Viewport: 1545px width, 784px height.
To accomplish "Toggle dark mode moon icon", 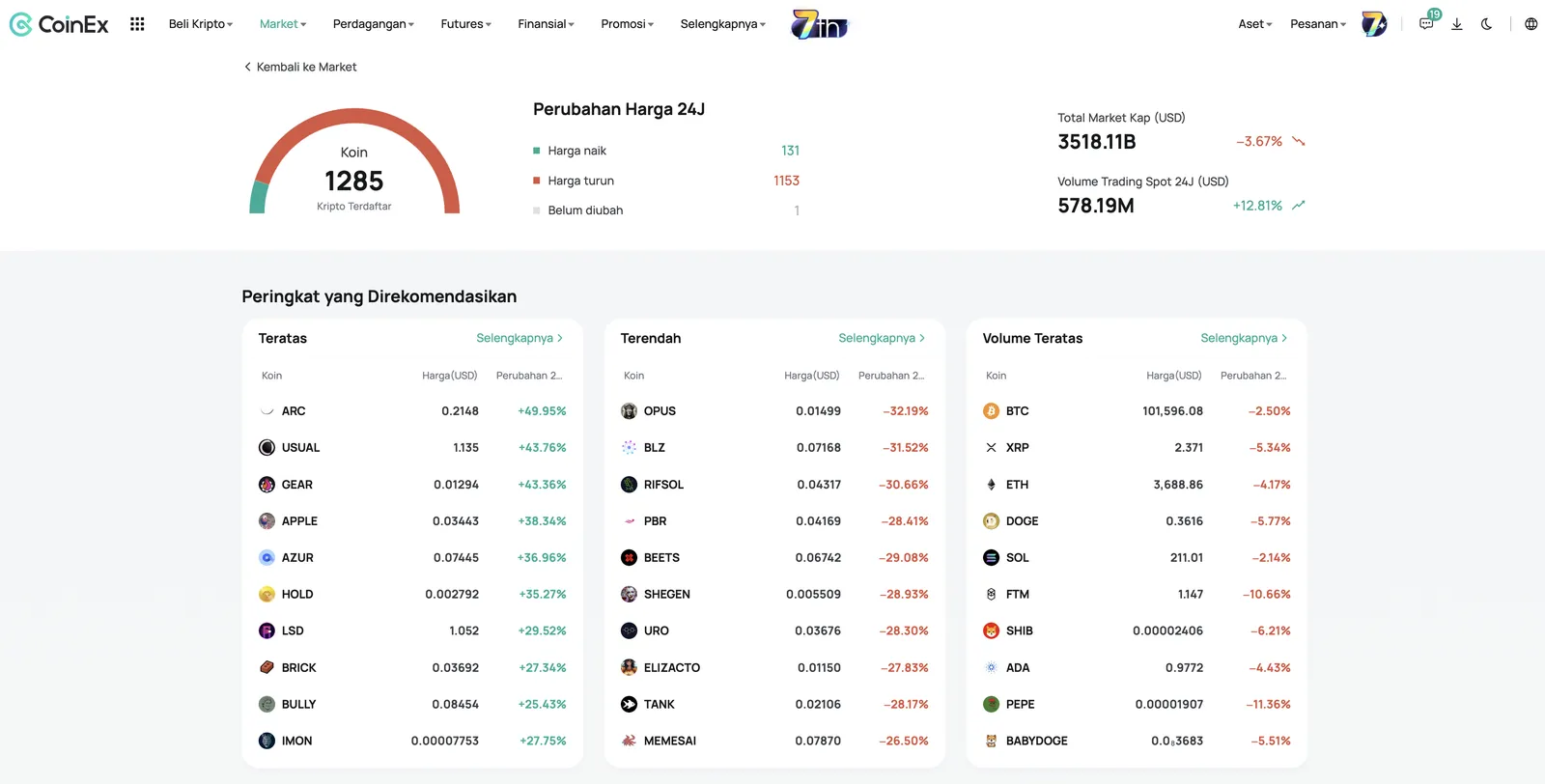I will [1486, 24].
